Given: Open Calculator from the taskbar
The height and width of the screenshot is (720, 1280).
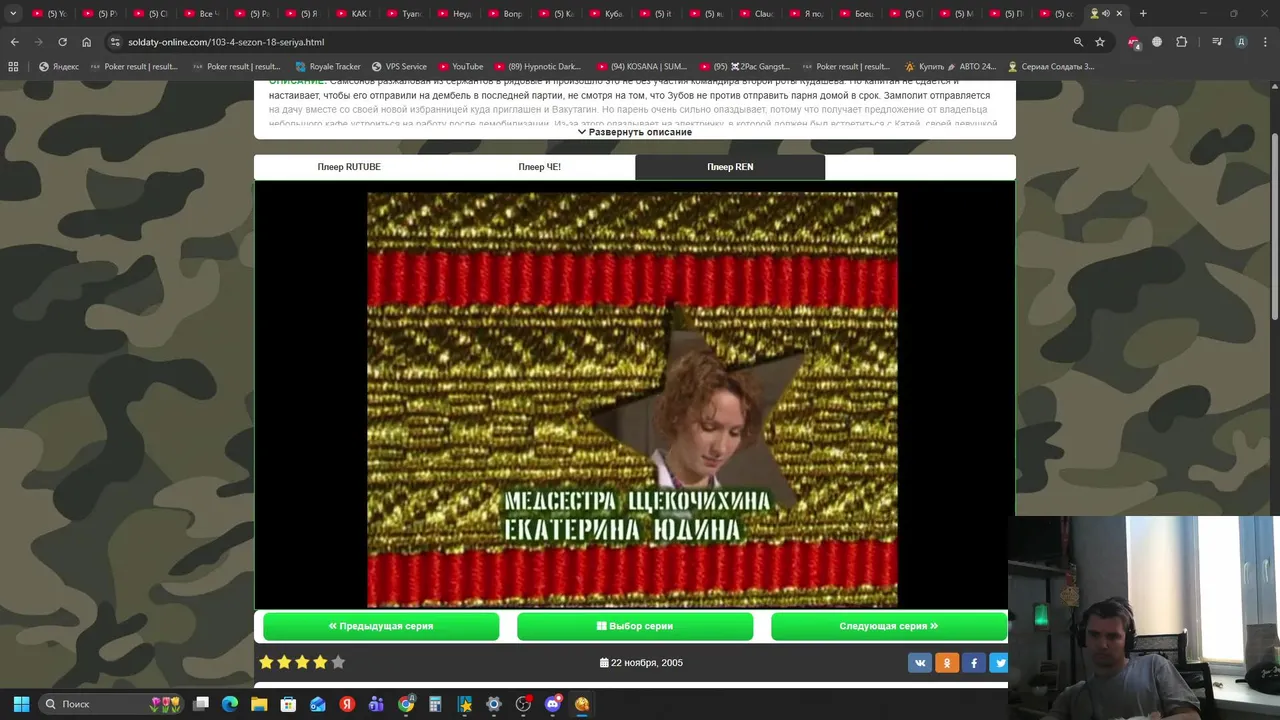Looking at the screenshot, I should (x=436, y=704).
